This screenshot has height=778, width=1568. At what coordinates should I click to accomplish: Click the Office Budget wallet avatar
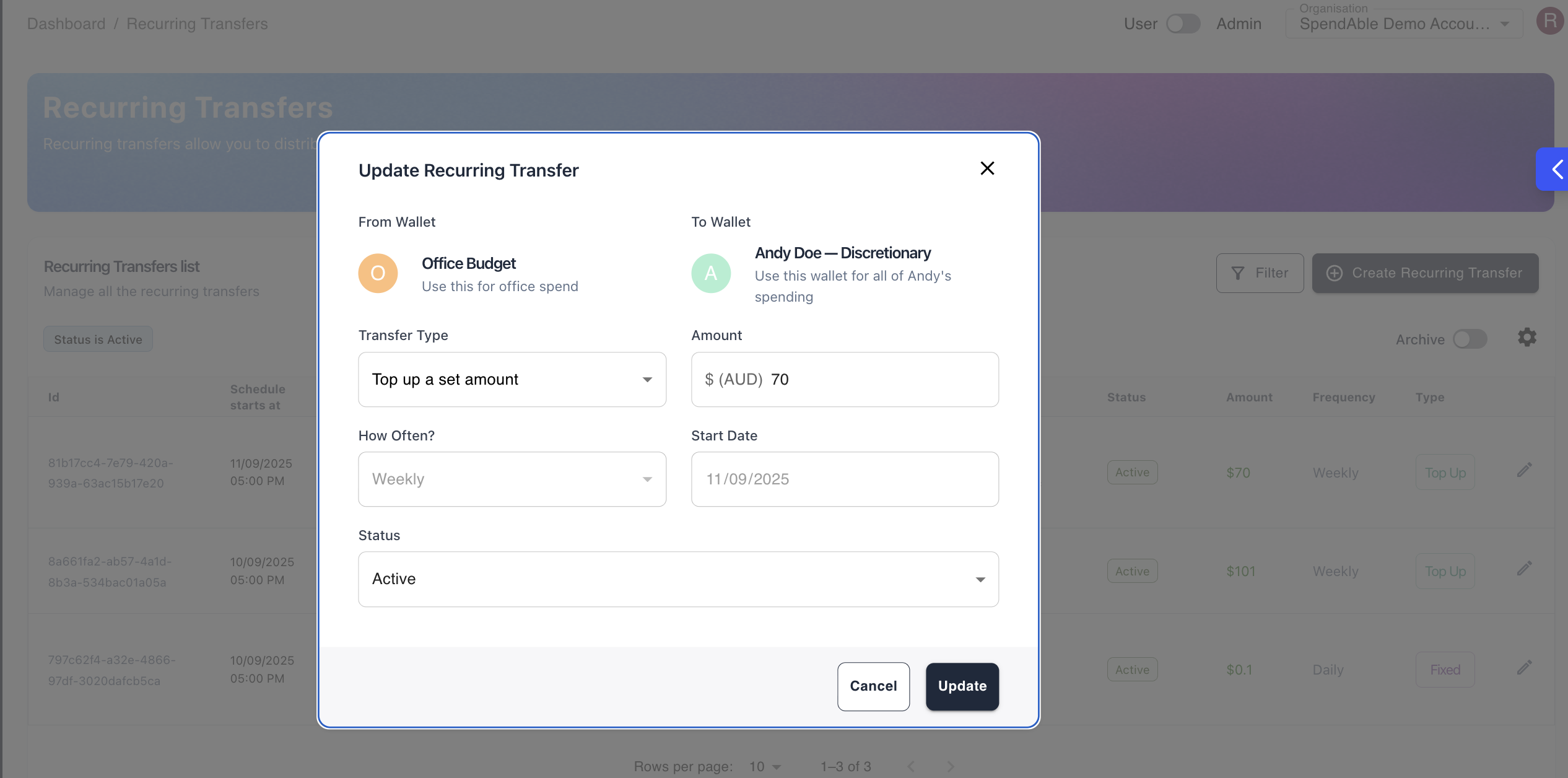click(378, 273)
